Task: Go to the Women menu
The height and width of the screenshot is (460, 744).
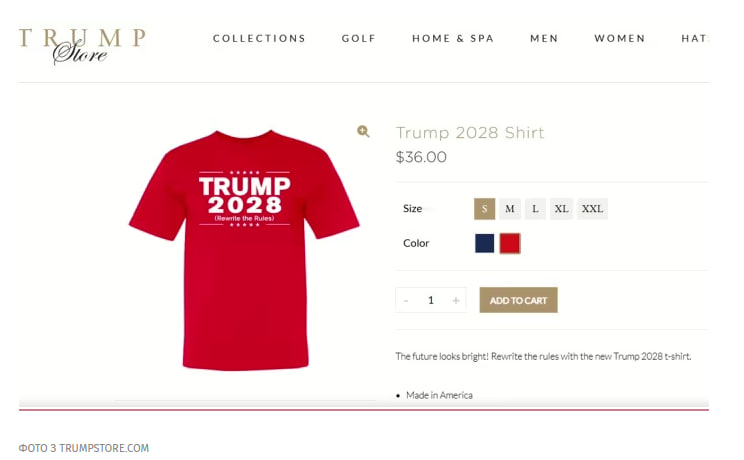Action: tap(620, 39)
